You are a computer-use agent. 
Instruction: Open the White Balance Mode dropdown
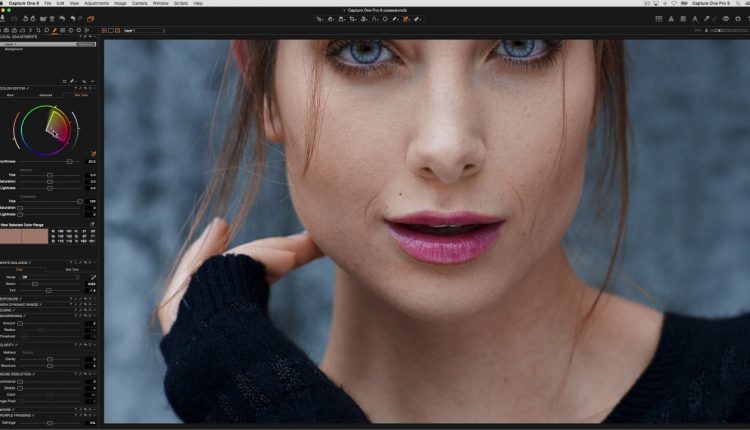tap(48, 277)
